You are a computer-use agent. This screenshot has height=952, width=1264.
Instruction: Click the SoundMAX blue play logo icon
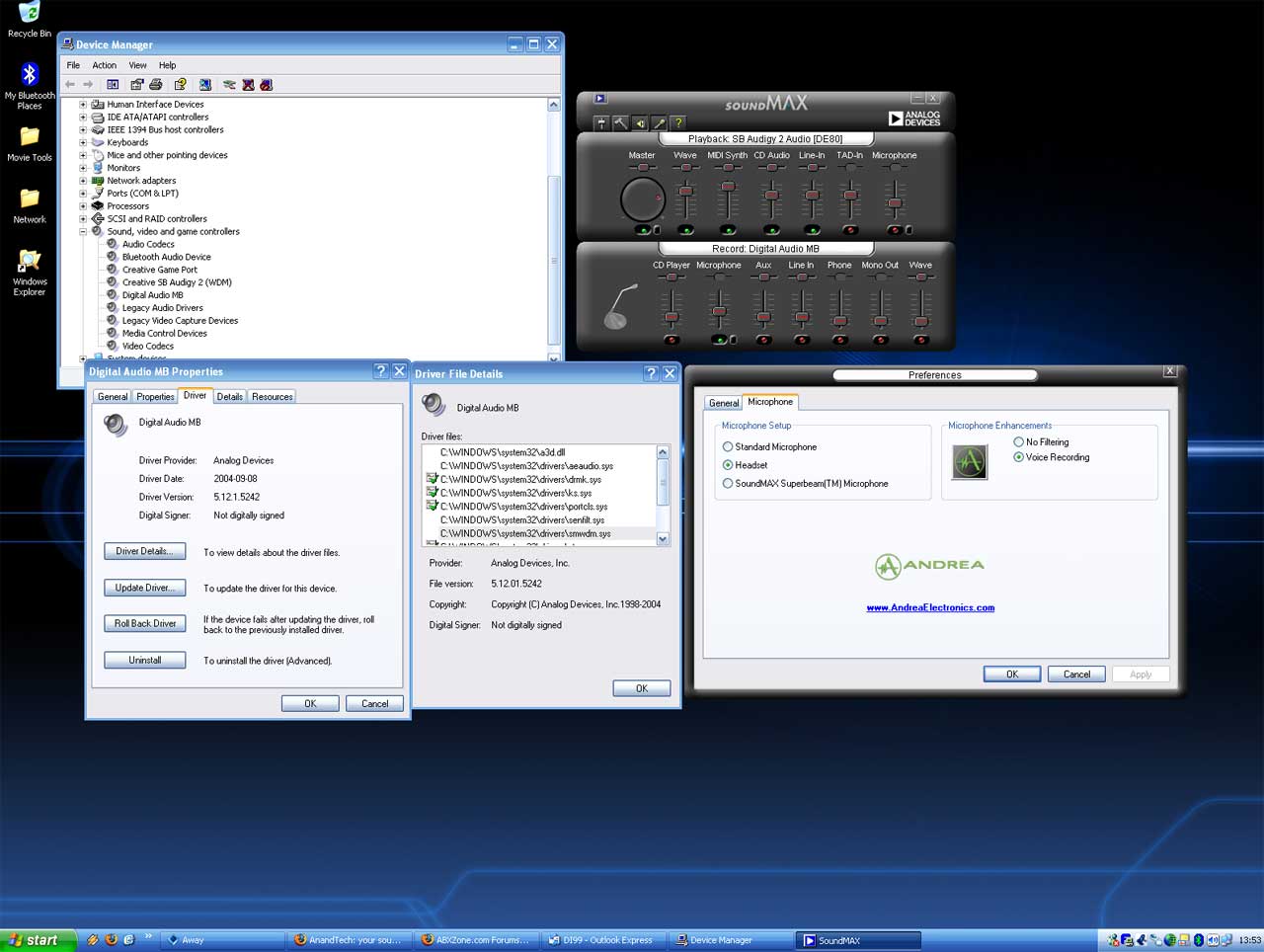point(599,98)
